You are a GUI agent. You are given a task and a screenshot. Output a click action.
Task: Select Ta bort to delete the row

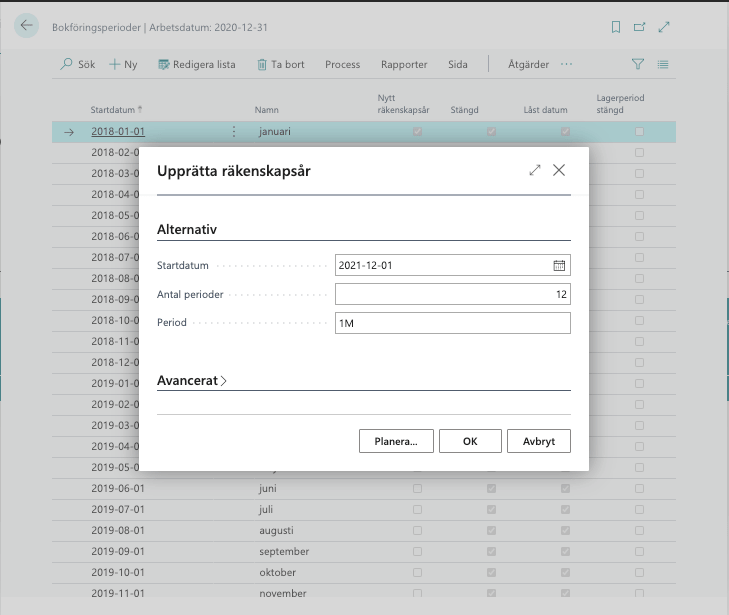click(281, 64)
